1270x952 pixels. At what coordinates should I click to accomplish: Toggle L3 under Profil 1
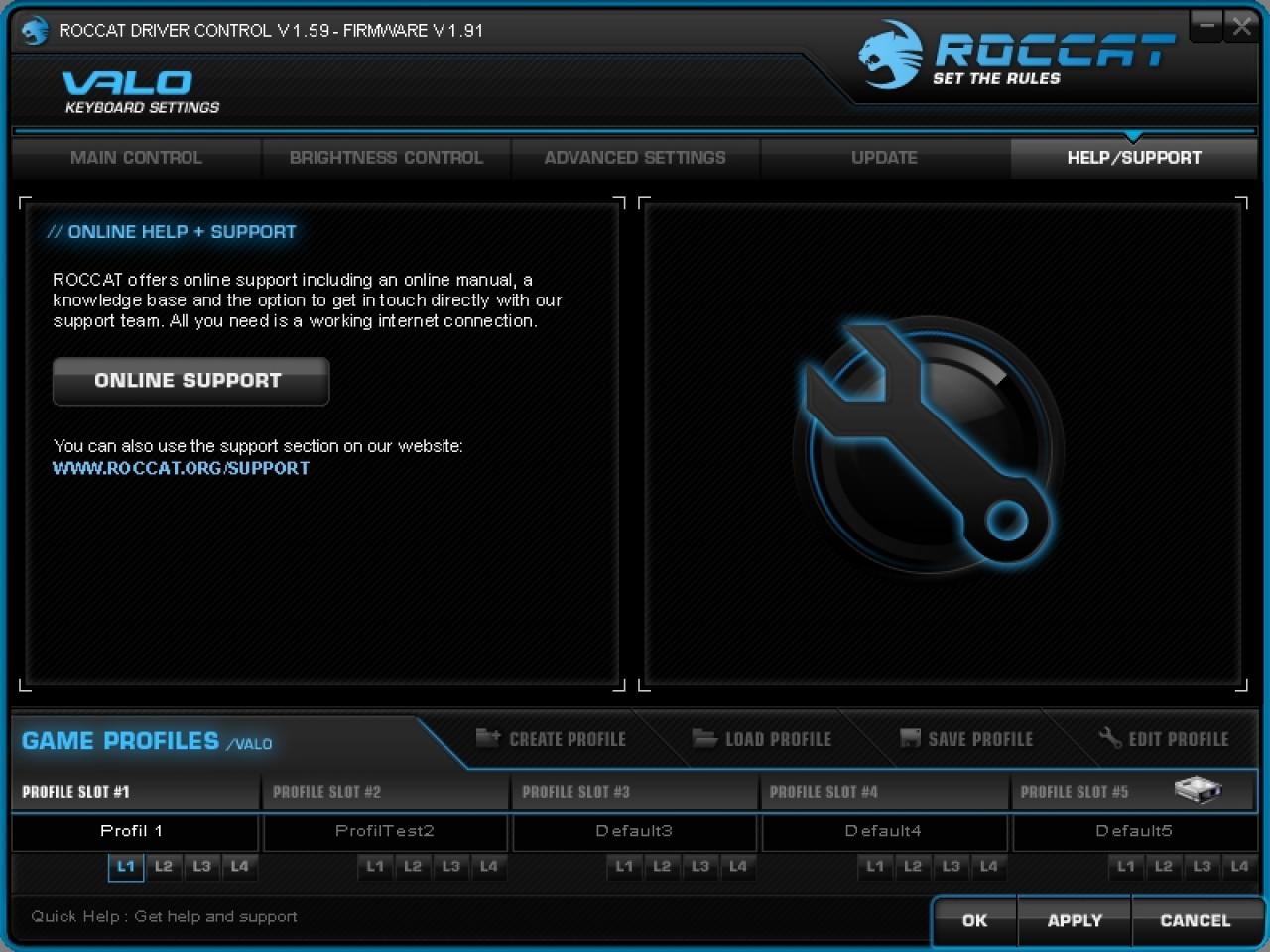(201, 867)
